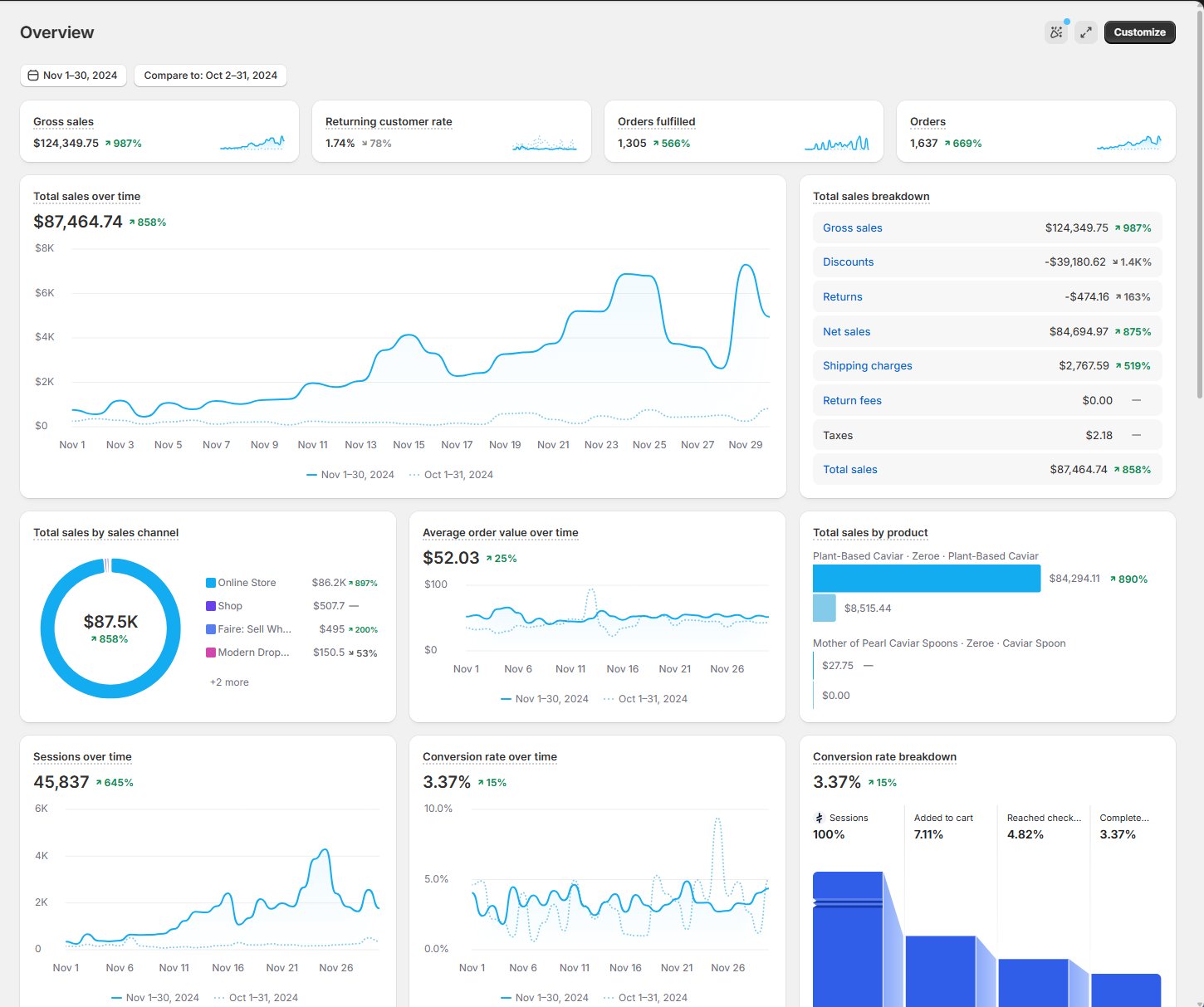Click the Gross sales metric card
The image size is (1204, 1007).
(159, 131)
